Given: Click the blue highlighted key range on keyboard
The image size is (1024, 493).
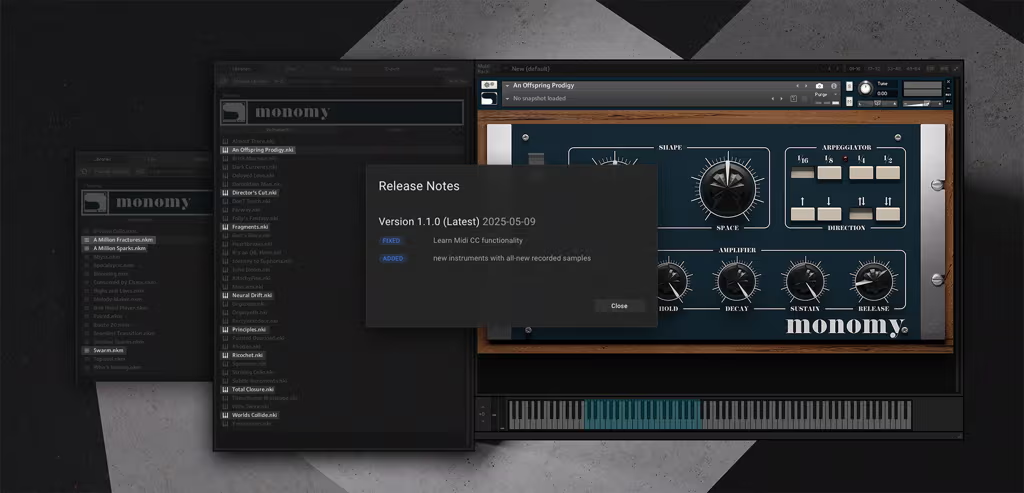Looking at the screenshot, I should (x=642, y=414).
